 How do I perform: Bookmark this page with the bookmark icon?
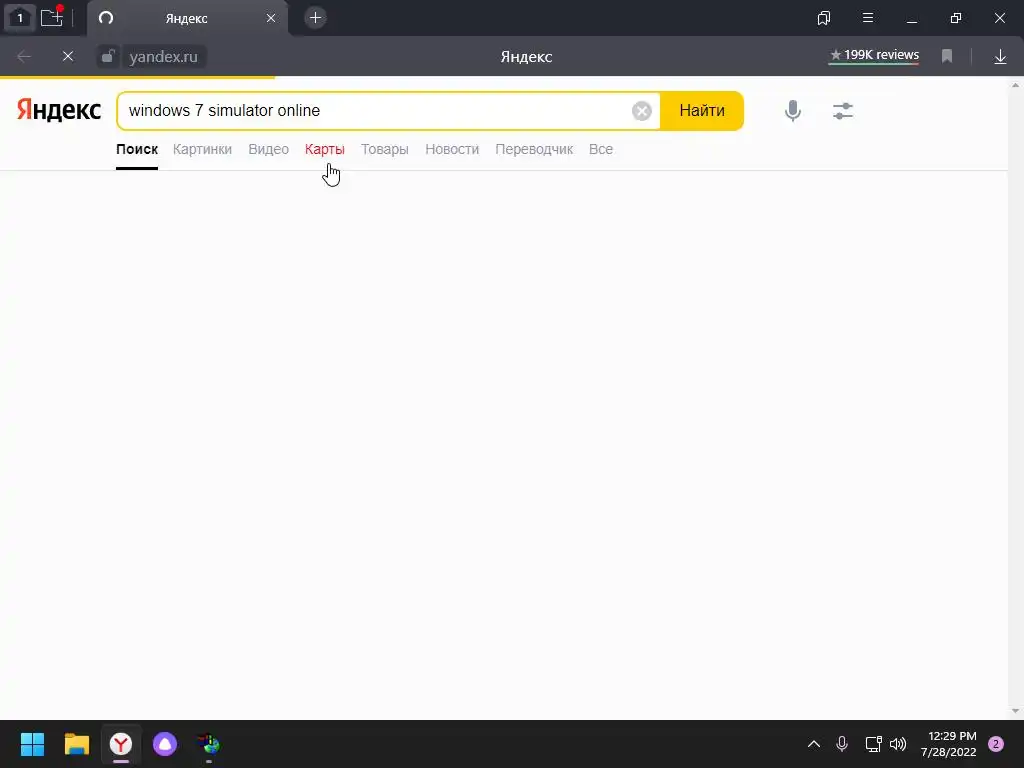point(947,57)
